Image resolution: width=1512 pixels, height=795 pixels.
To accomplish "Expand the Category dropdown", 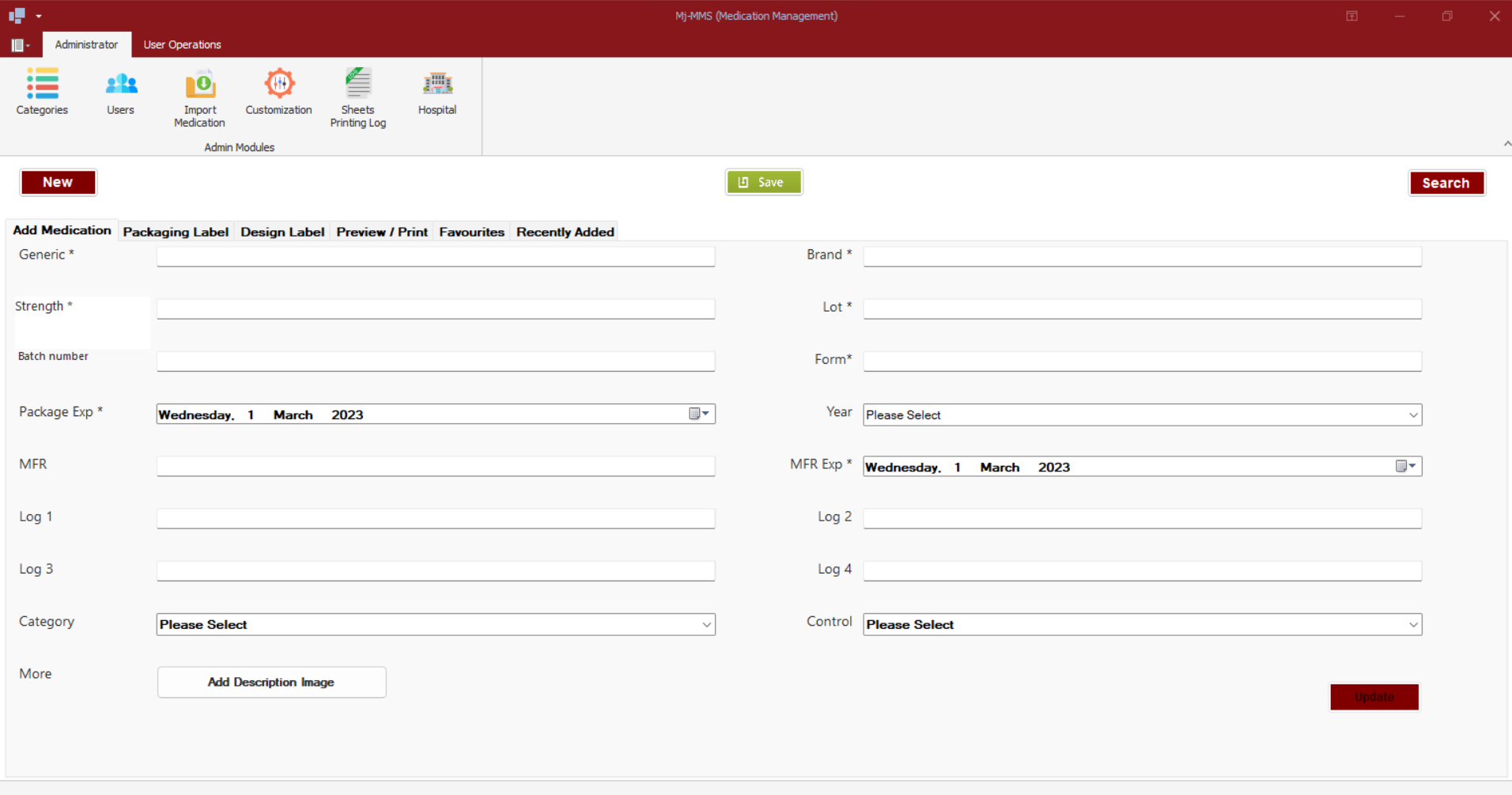I will (706, 625).
